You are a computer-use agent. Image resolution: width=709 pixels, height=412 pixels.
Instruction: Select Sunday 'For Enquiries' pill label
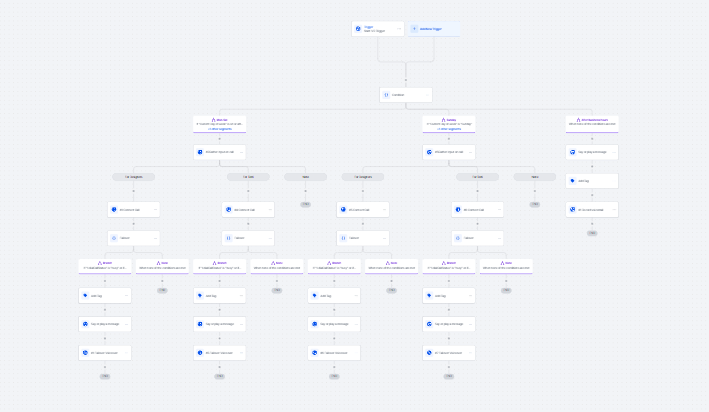363,177
